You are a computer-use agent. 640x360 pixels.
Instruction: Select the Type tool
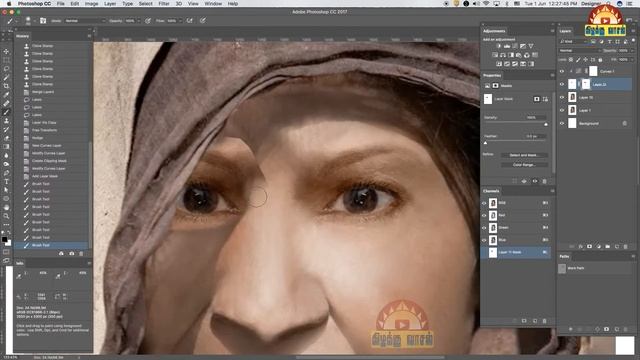(6, 182)
